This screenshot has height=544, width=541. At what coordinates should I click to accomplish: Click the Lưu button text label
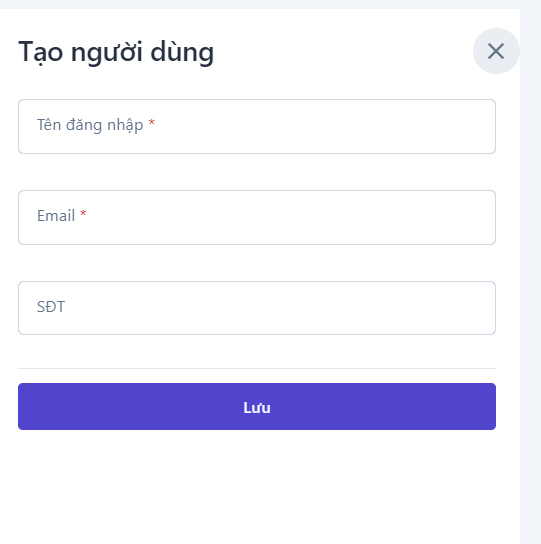(257, 408)
